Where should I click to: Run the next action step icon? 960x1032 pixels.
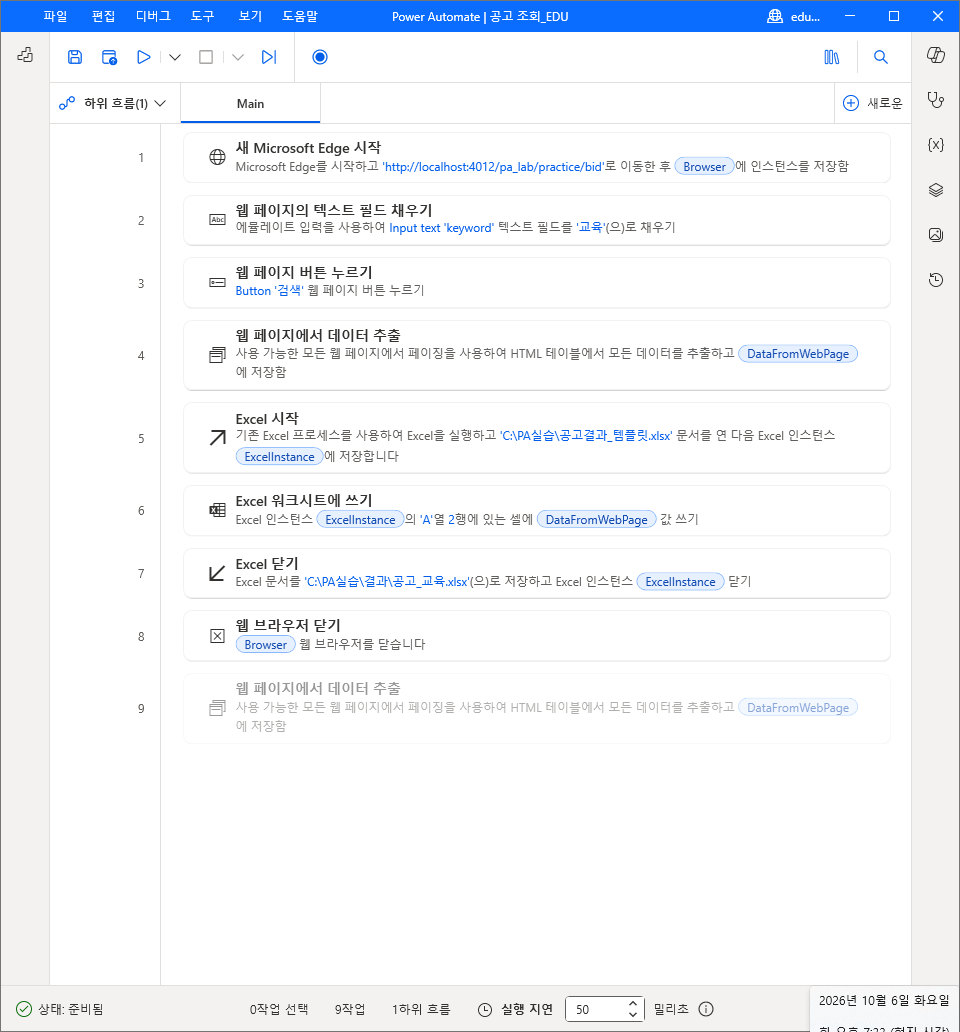pos(268,57)
